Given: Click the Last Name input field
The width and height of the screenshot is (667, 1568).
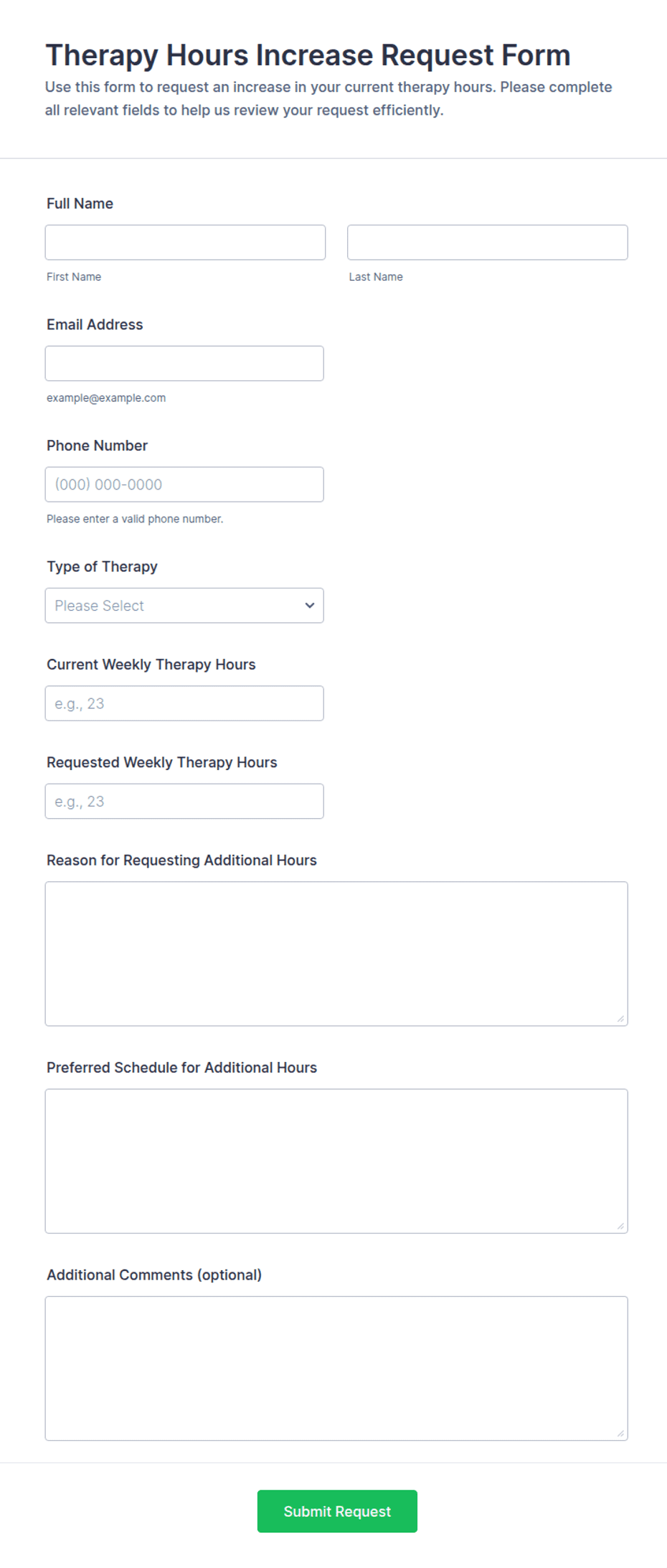Looking at the screenshot, I should click(488, 243).
